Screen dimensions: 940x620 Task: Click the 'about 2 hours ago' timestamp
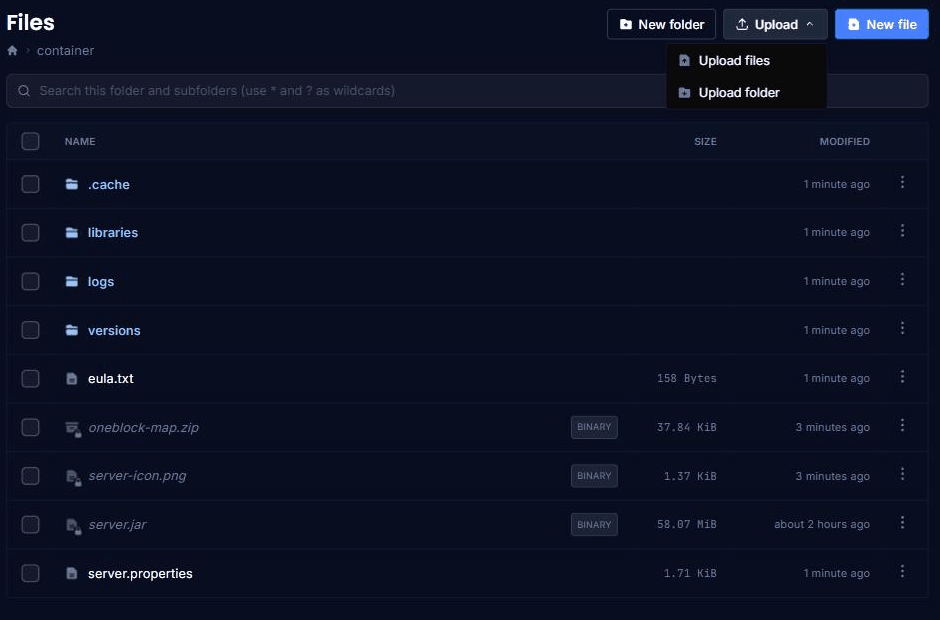[x=821, y=525]
